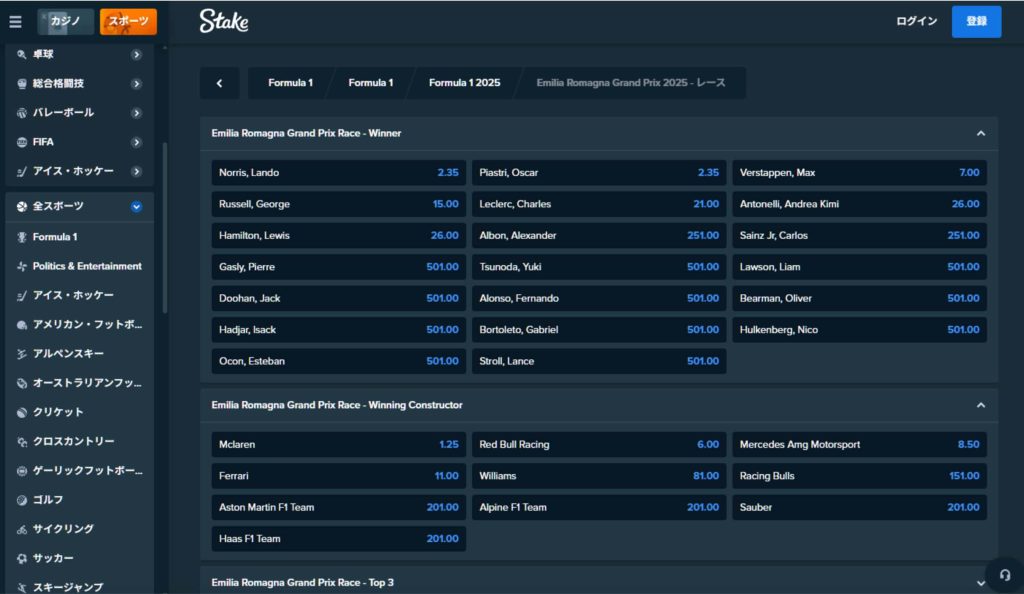The image size is (1024, 594).
Task: Expand 総合格闘技 with its arrow
Action: [x=136, y=84]
